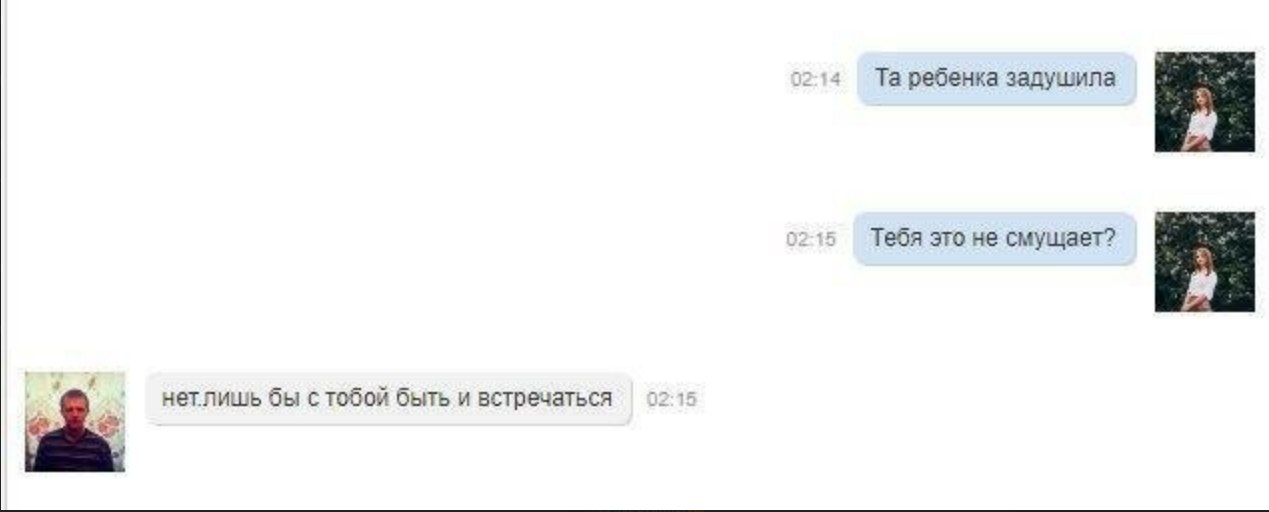Select the gray reply starting with "нет.лишь бы"
The height and width of the screenshot is (512, 1269).
390,398
